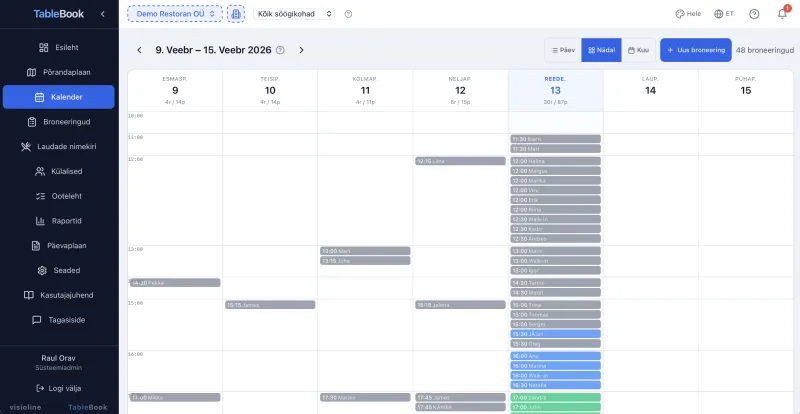
Task: Click the TableBook logo at top
Action: point(59,14)
